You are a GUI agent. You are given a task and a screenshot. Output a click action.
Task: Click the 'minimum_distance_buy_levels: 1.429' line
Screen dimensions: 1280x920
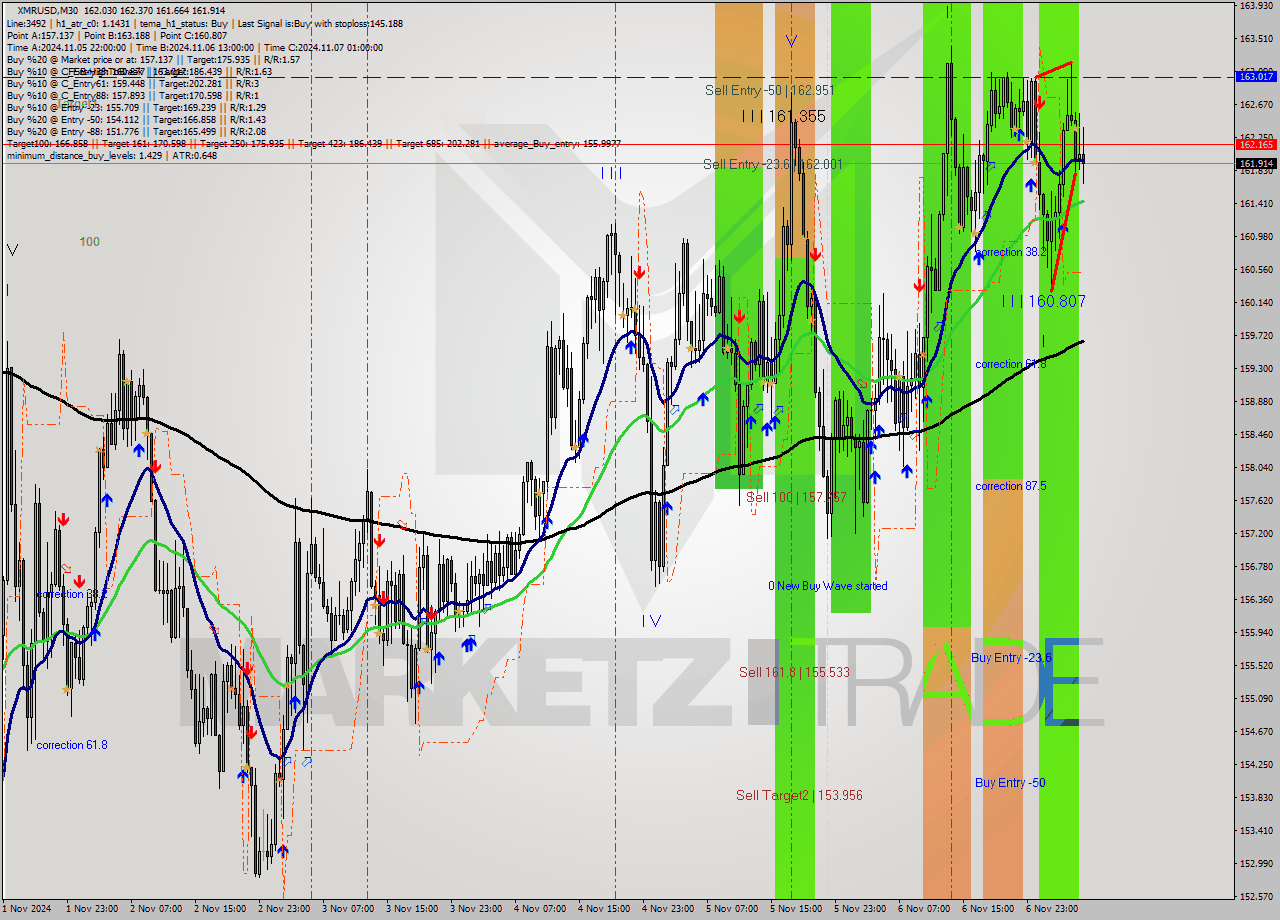point(111,155)
